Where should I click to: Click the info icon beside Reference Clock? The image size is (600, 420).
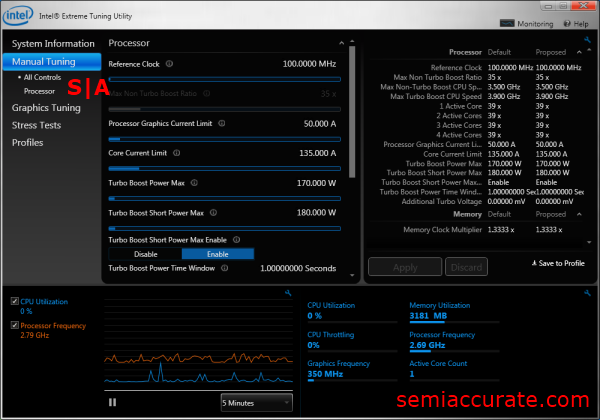coord(169,64)
